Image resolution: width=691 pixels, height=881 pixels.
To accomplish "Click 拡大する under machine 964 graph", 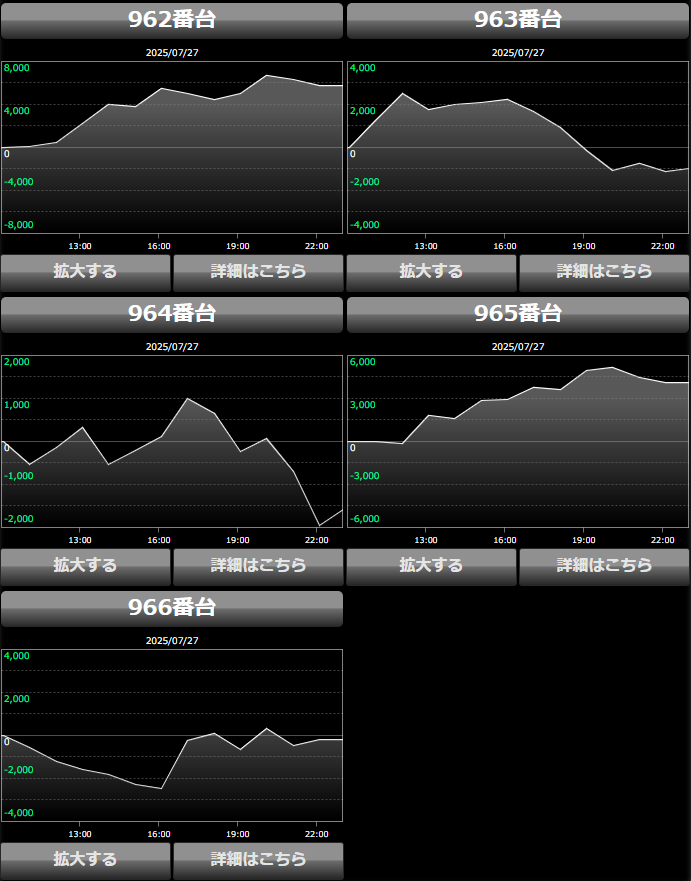I will click(85, 567).
